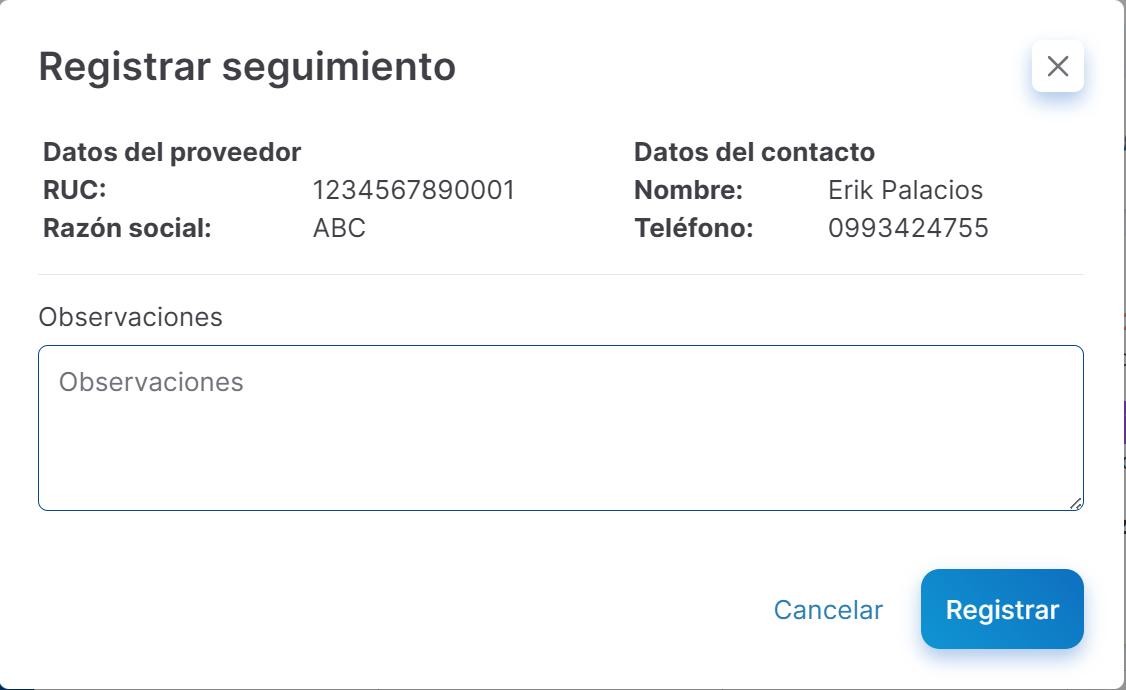Select the contact name Erik Palacios

pos(906,189)
